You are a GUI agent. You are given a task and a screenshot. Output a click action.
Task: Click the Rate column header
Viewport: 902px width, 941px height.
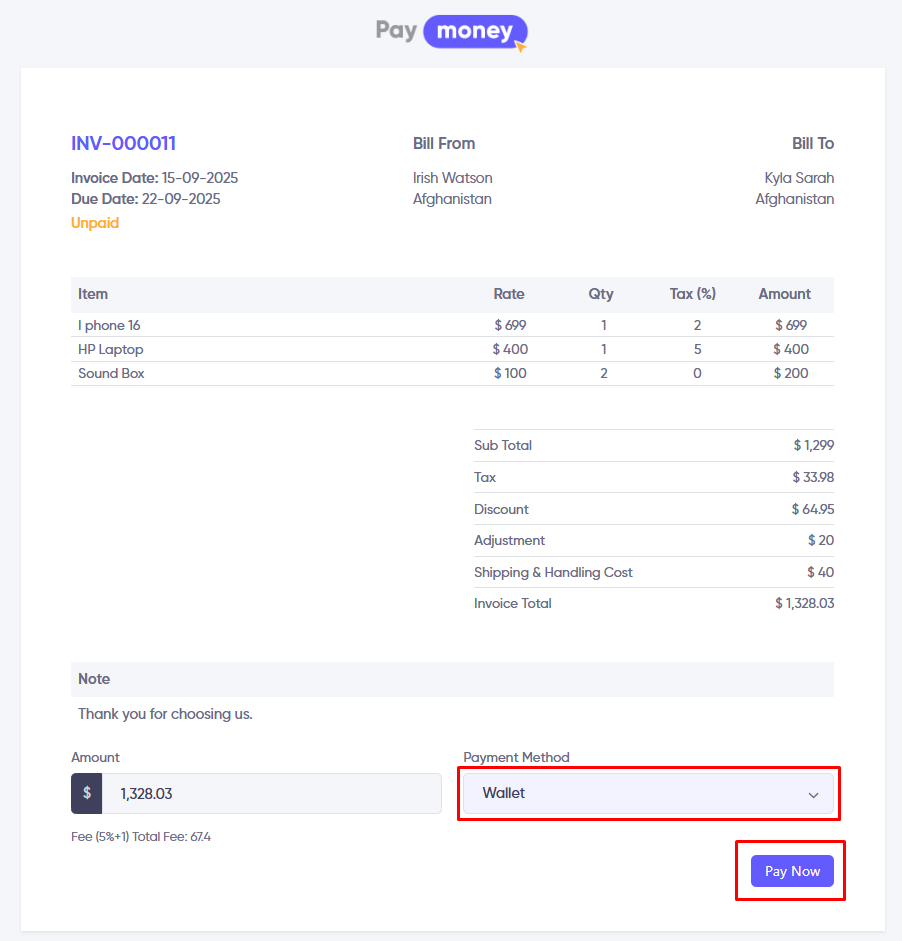508,294
